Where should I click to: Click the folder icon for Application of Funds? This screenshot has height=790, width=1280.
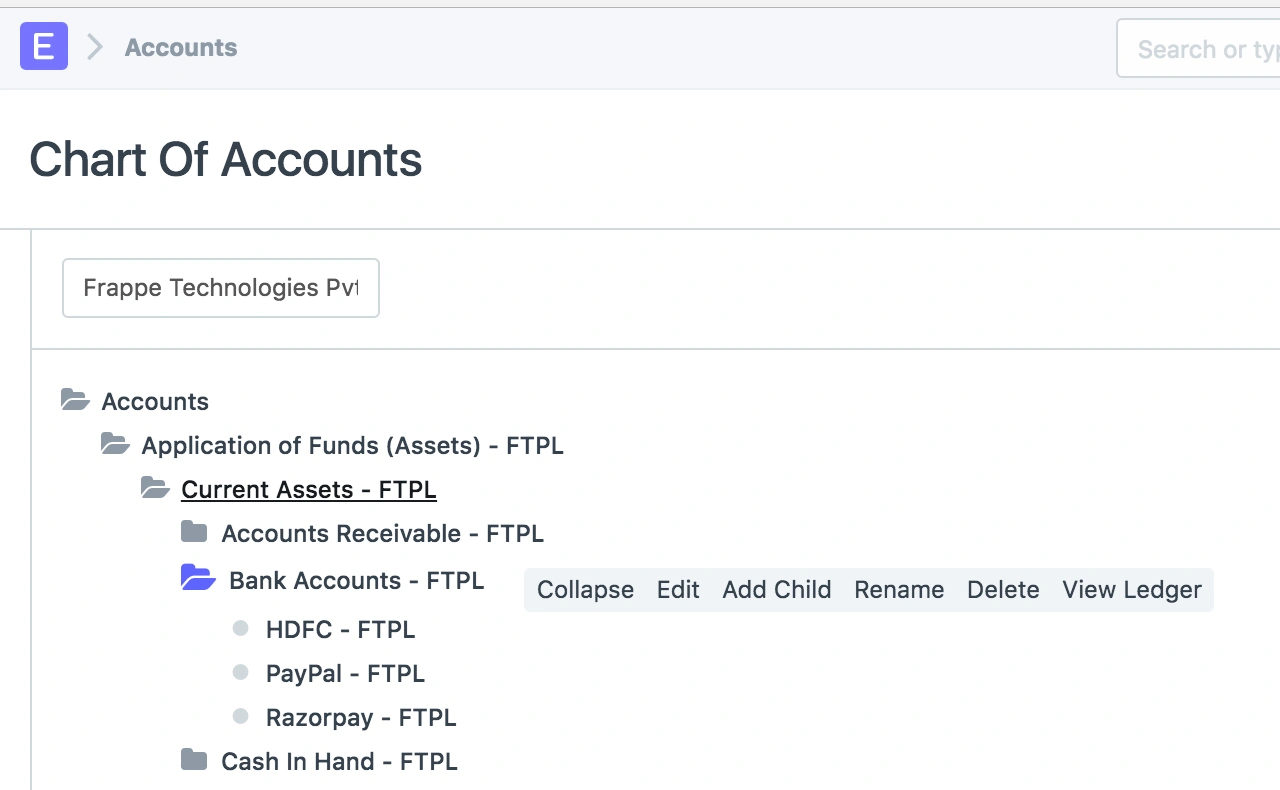115,444
